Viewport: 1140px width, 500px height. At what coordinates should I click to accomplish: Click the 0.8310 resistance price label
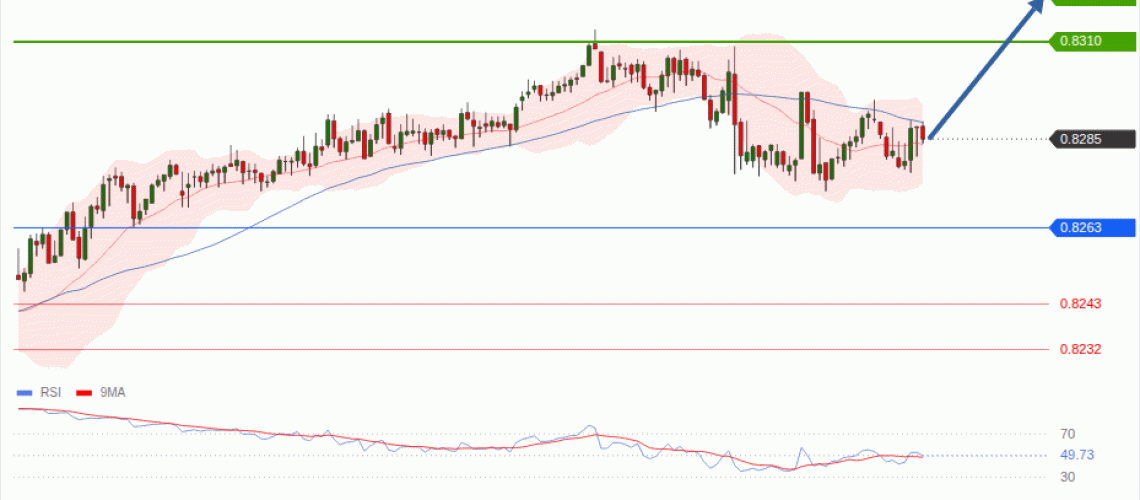coord(1093,41)
